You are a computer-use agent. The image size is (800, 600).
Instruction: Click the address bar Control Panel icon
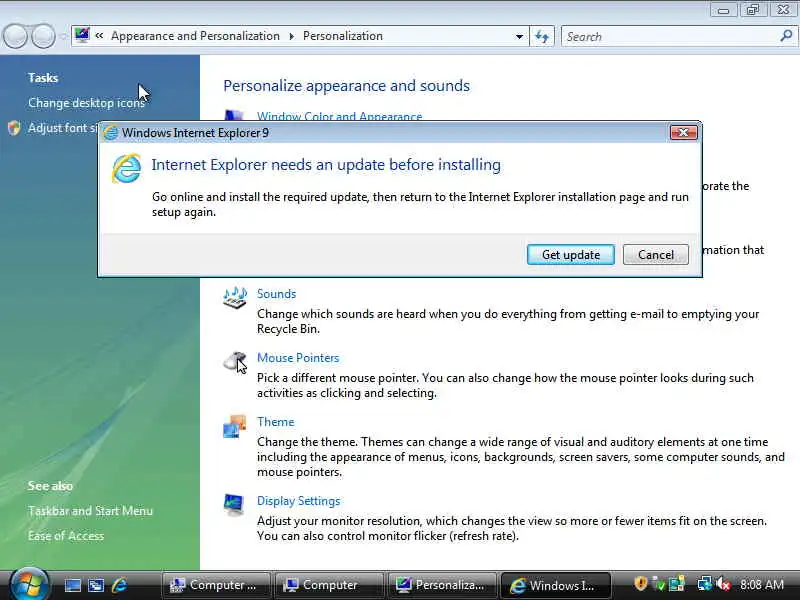pos(82,35)
